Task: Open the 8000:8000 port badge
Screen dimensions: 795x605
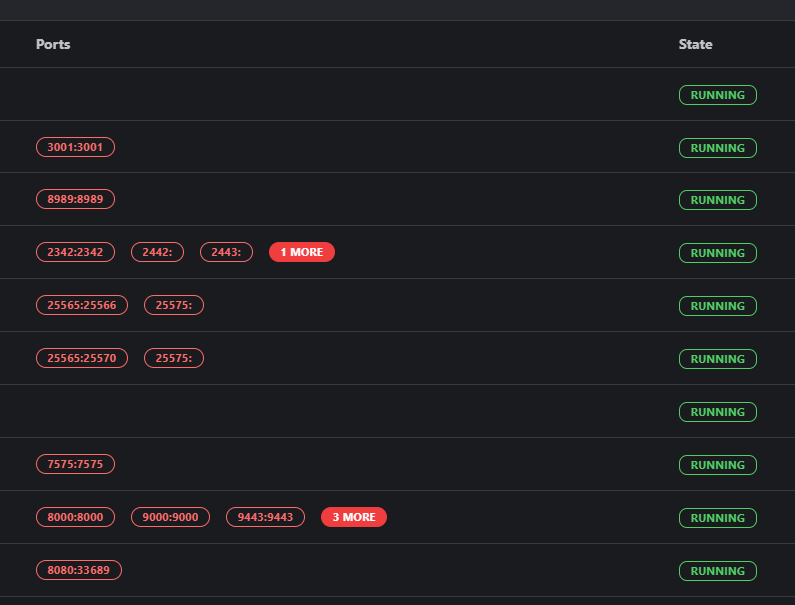Action: click(75, 517)
